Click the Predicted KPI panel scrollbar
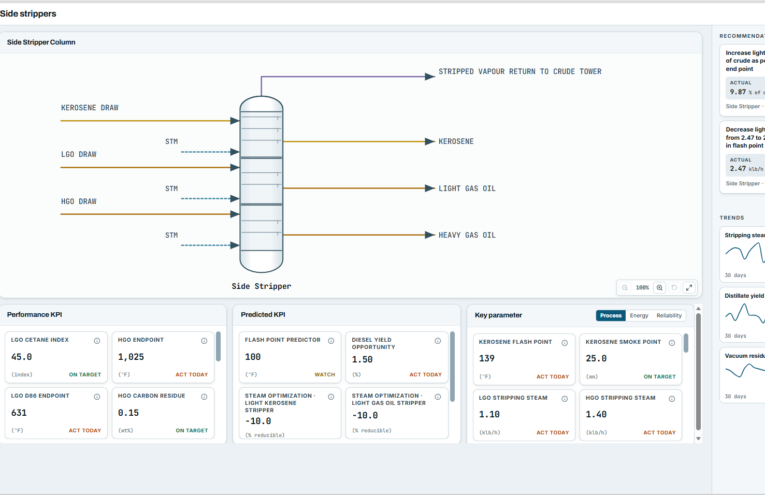The width and height of the screenshot is (765, 495). [x=452, y=366]
